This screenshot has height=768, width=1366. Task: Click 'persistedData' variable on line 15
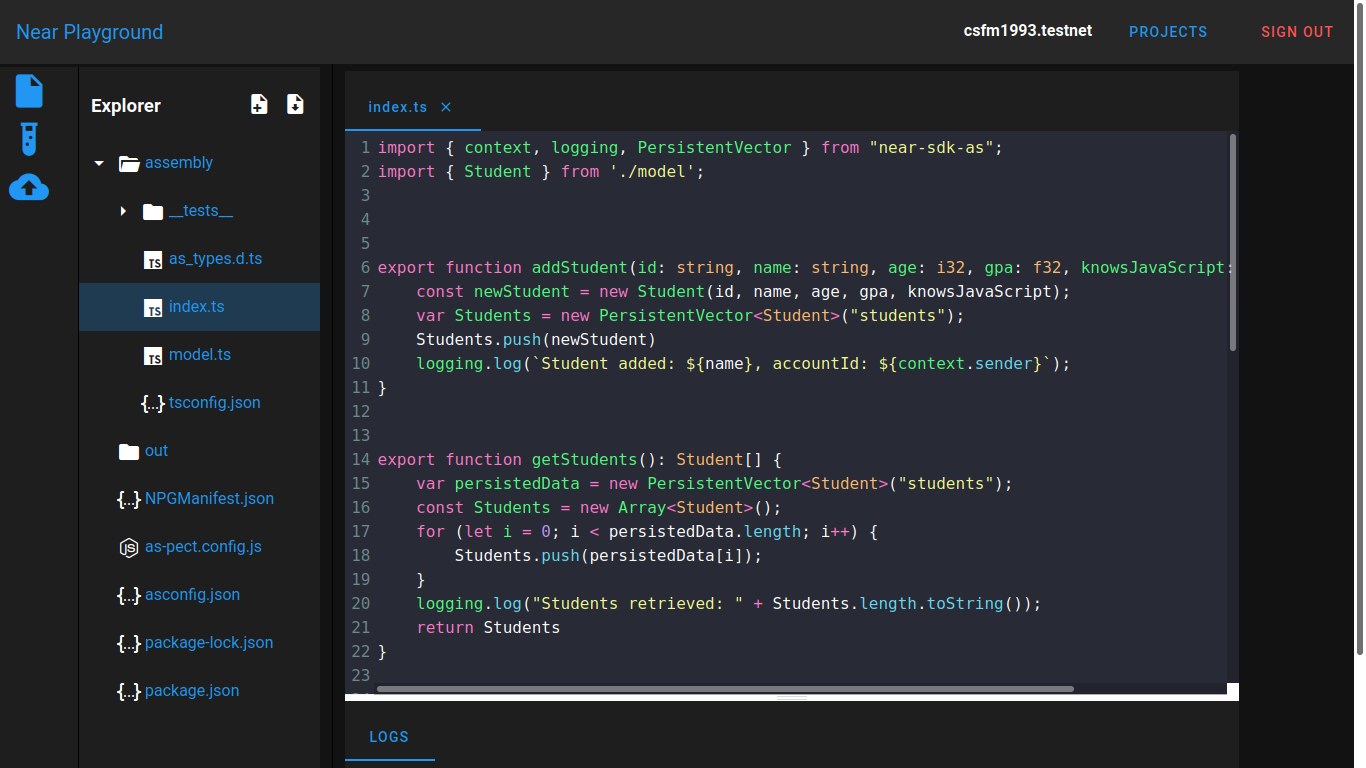pyautogui.click(x=517, y=483)
